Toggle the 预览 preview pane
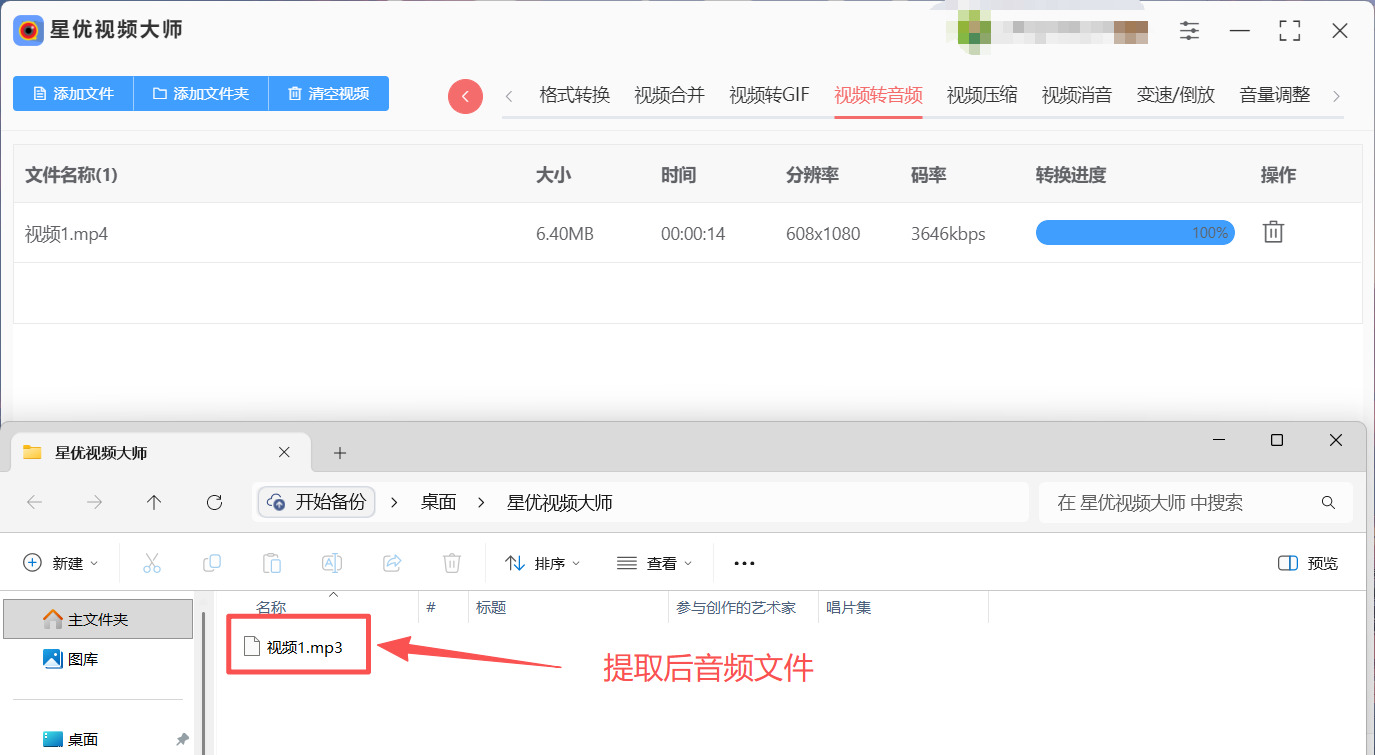The image size is (1375, 755). (1308, 563)
